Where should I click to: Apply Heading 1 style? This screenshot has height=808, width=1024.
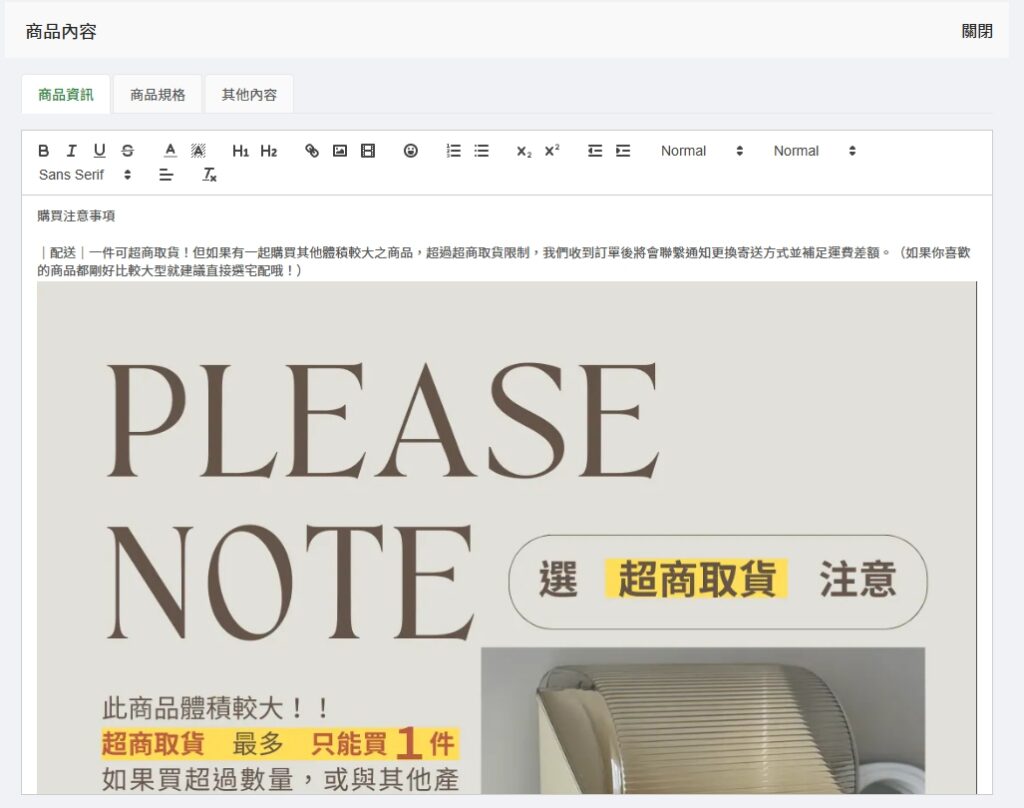pyautogui.click(x=240, y=151)
